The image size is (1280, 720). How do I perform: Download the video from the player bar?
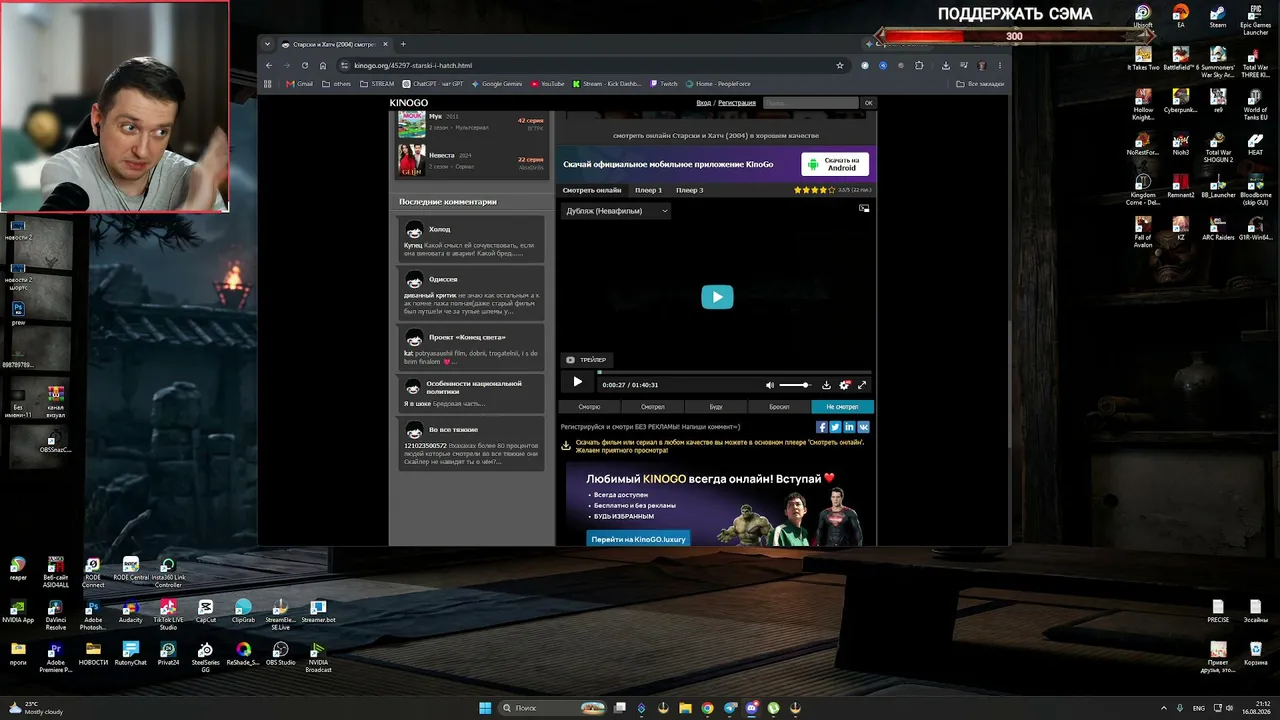tap(826, 385)
